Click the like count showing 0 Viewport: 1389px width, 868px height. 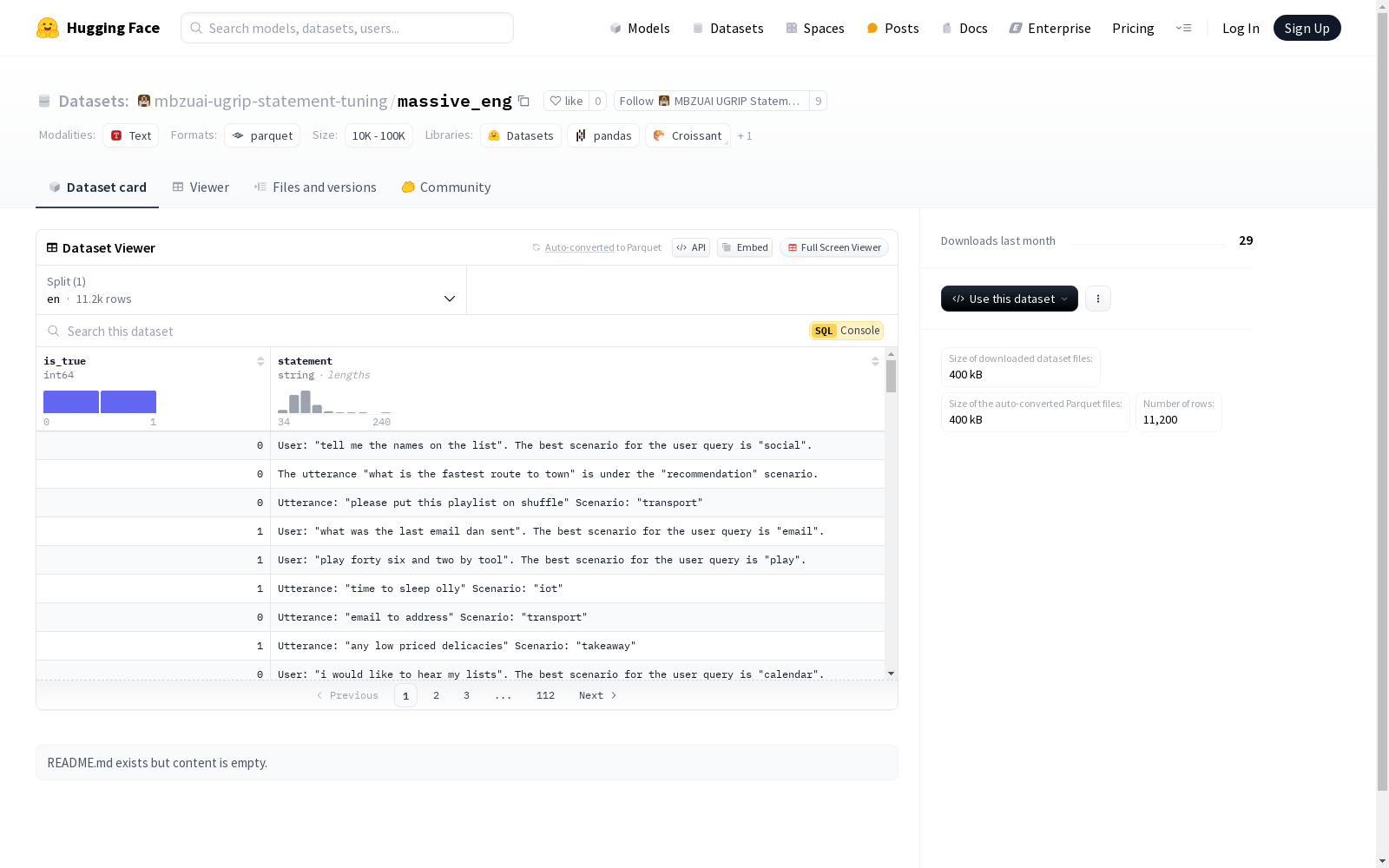(597, 101)
